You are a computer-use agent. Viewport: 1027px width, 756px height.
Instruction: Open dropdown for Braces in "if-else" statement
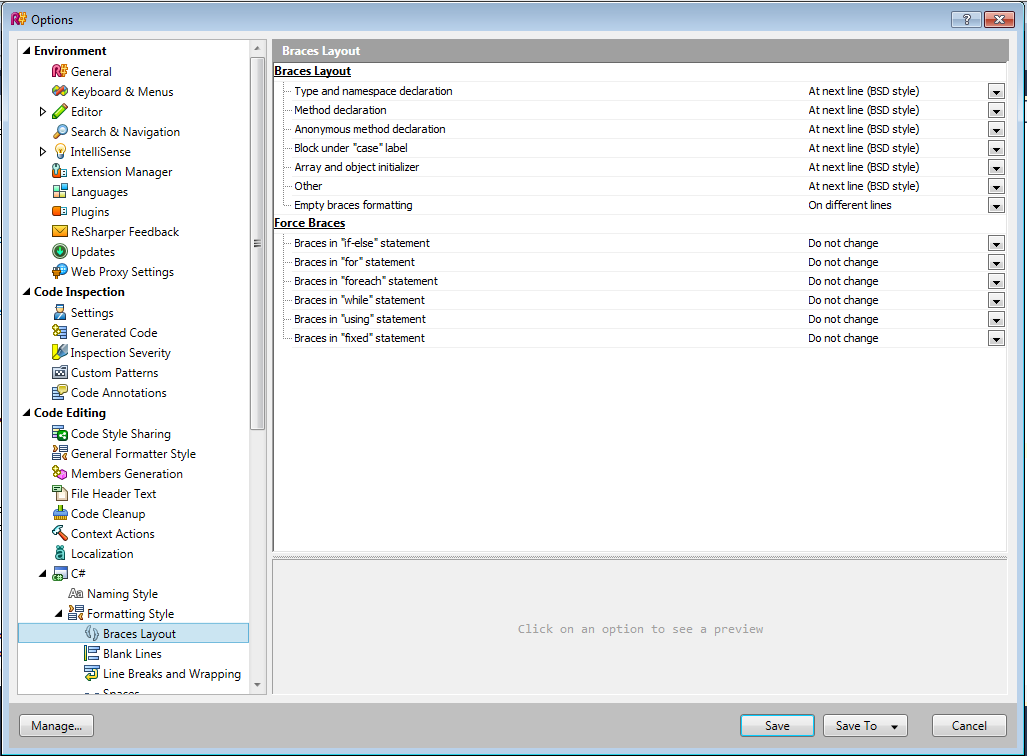pyautogui.click(x=996, y=244)
